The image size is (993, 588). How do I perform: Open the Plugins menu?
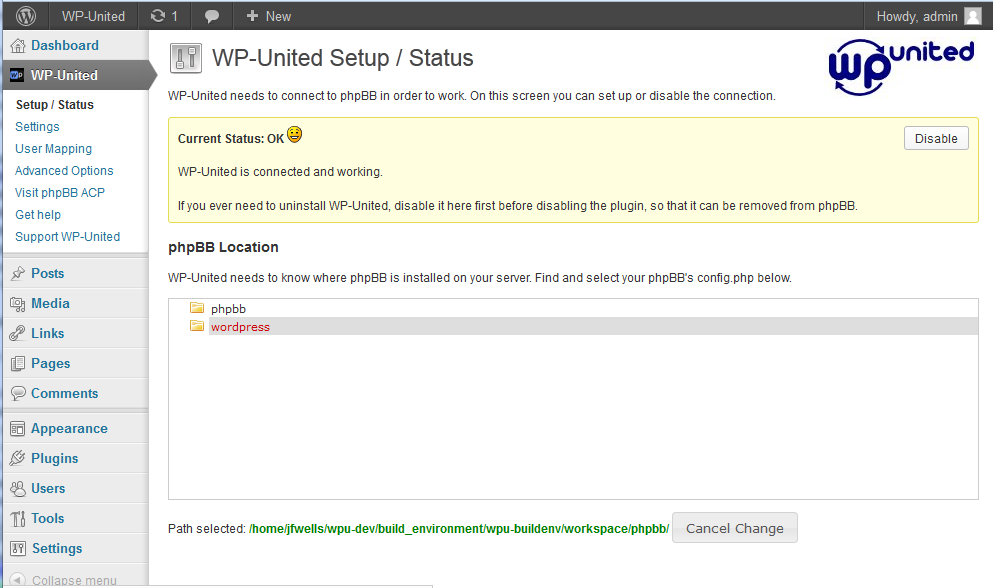[54, 458]
